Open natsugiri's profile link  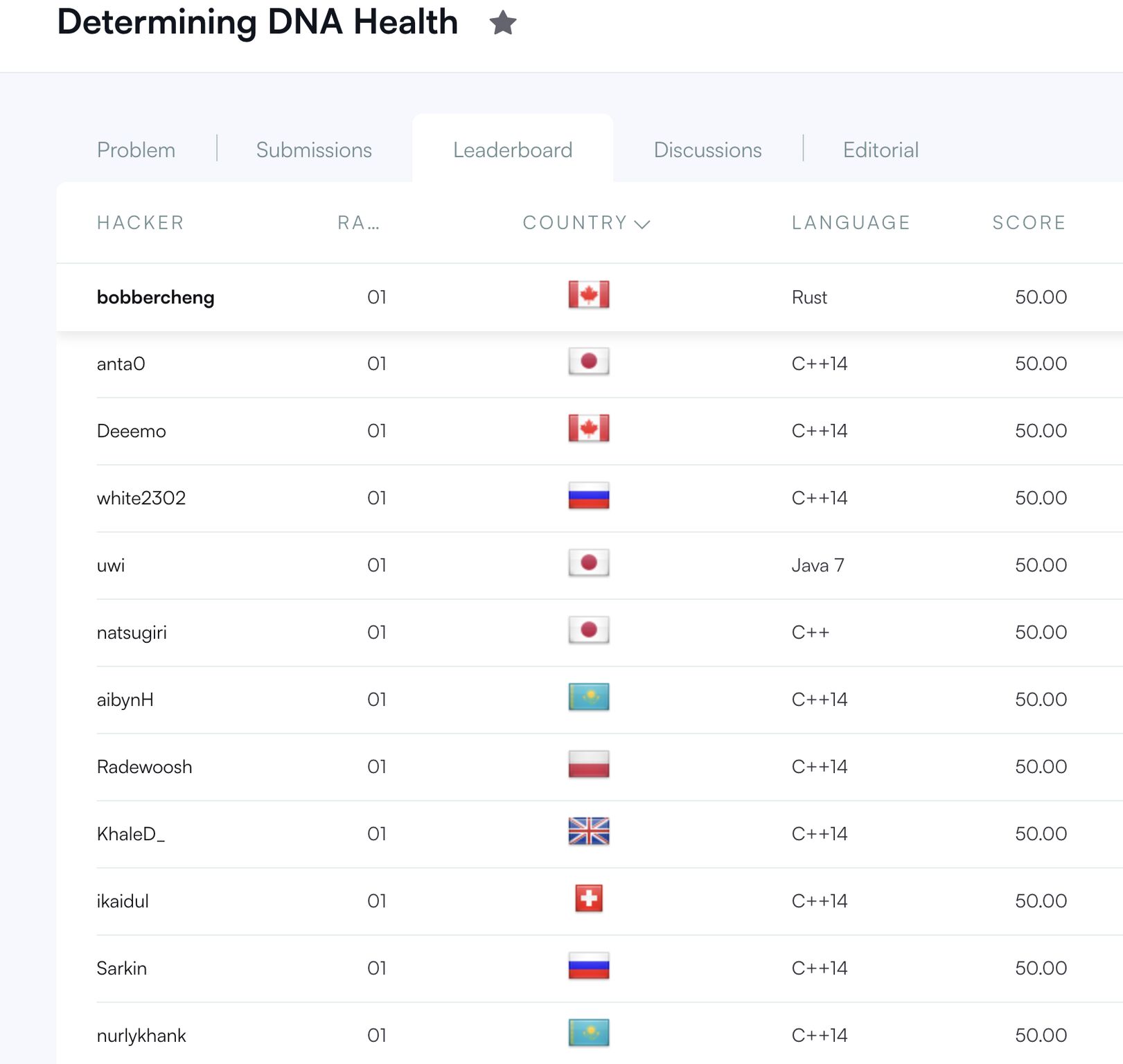click(131, 631)
